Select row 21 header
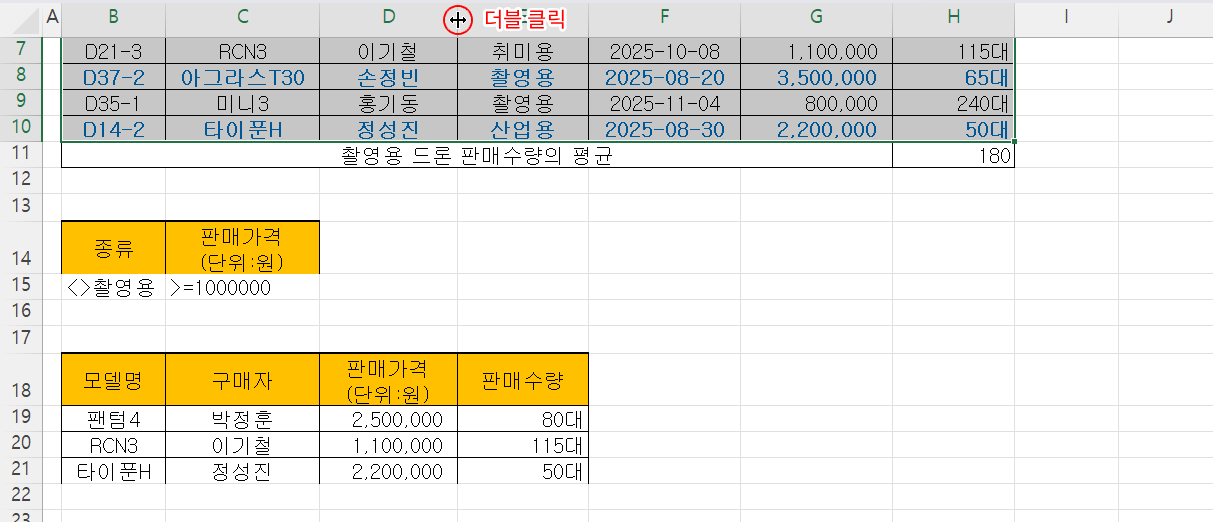The height and width of the screenshot is (522, 1213). [20, 470]
